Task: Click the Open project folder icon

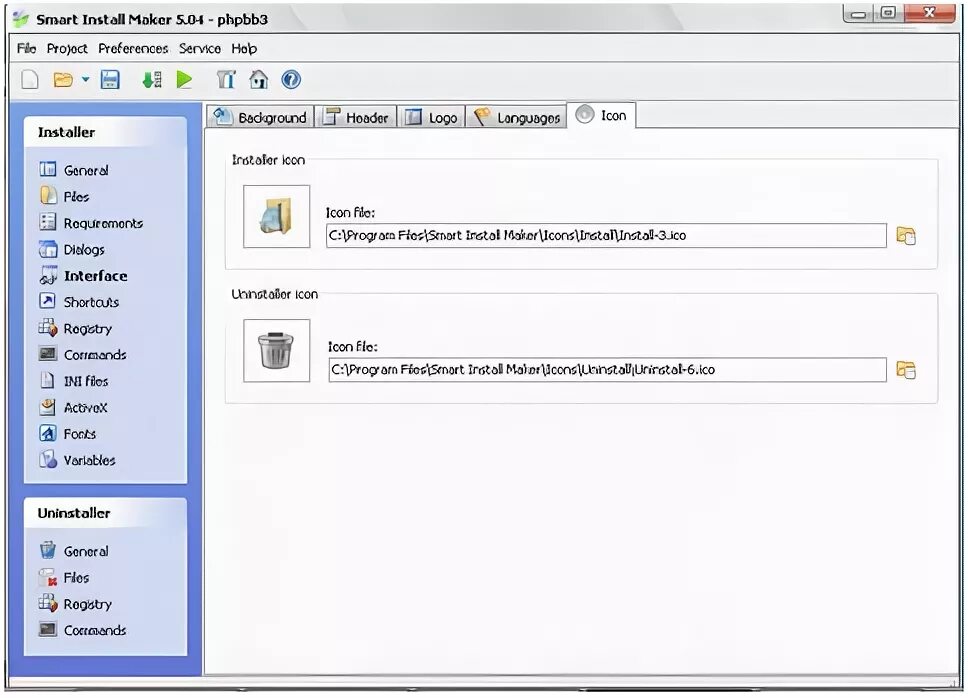Action: point(63,80)
